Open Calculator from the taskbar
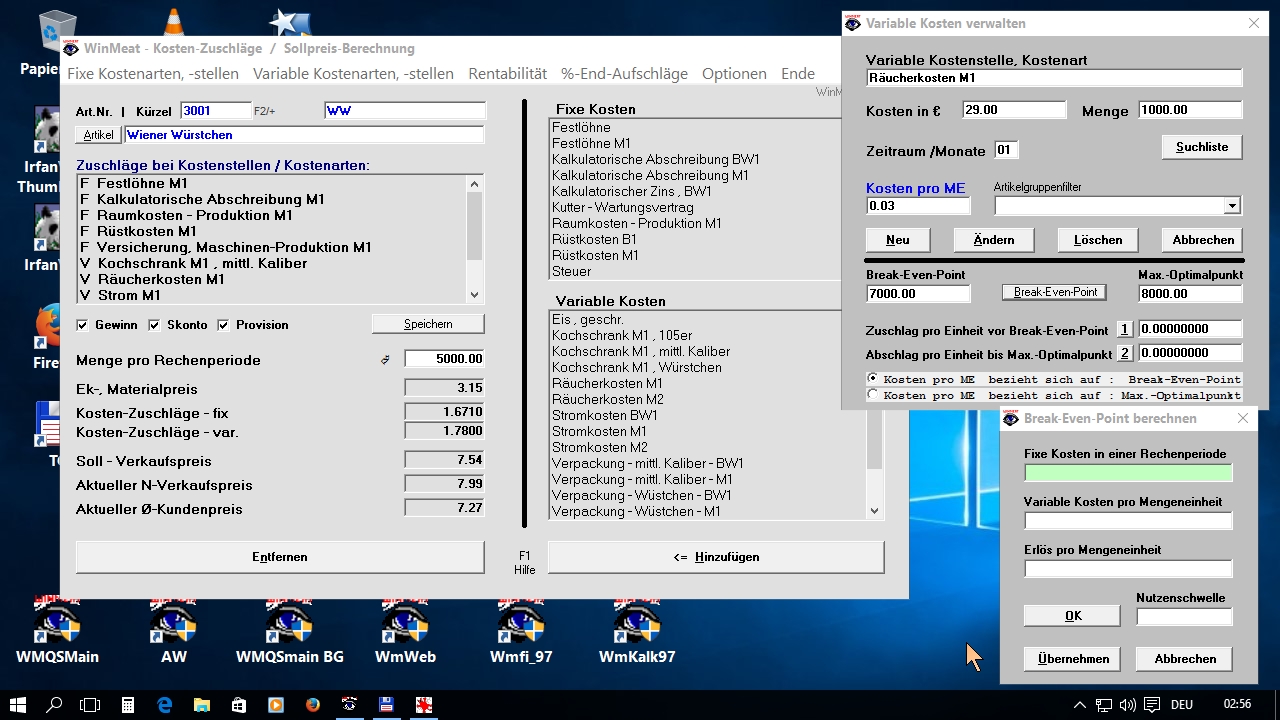The height and width of the screenshot is (720, 1280). 128,704
